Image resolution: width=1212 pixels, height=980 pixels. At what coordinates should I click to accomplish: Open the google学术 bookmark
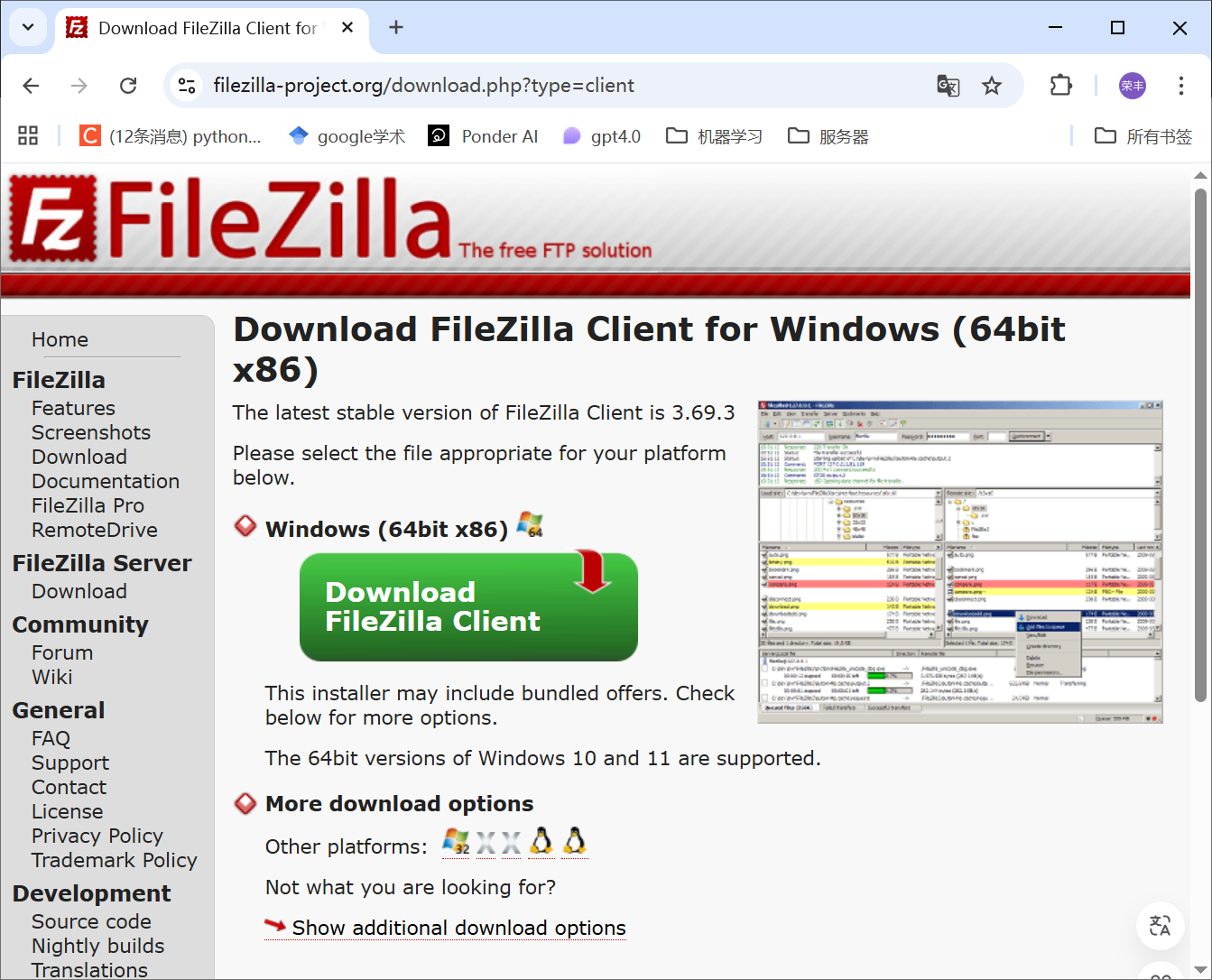[x=347, y=136]
